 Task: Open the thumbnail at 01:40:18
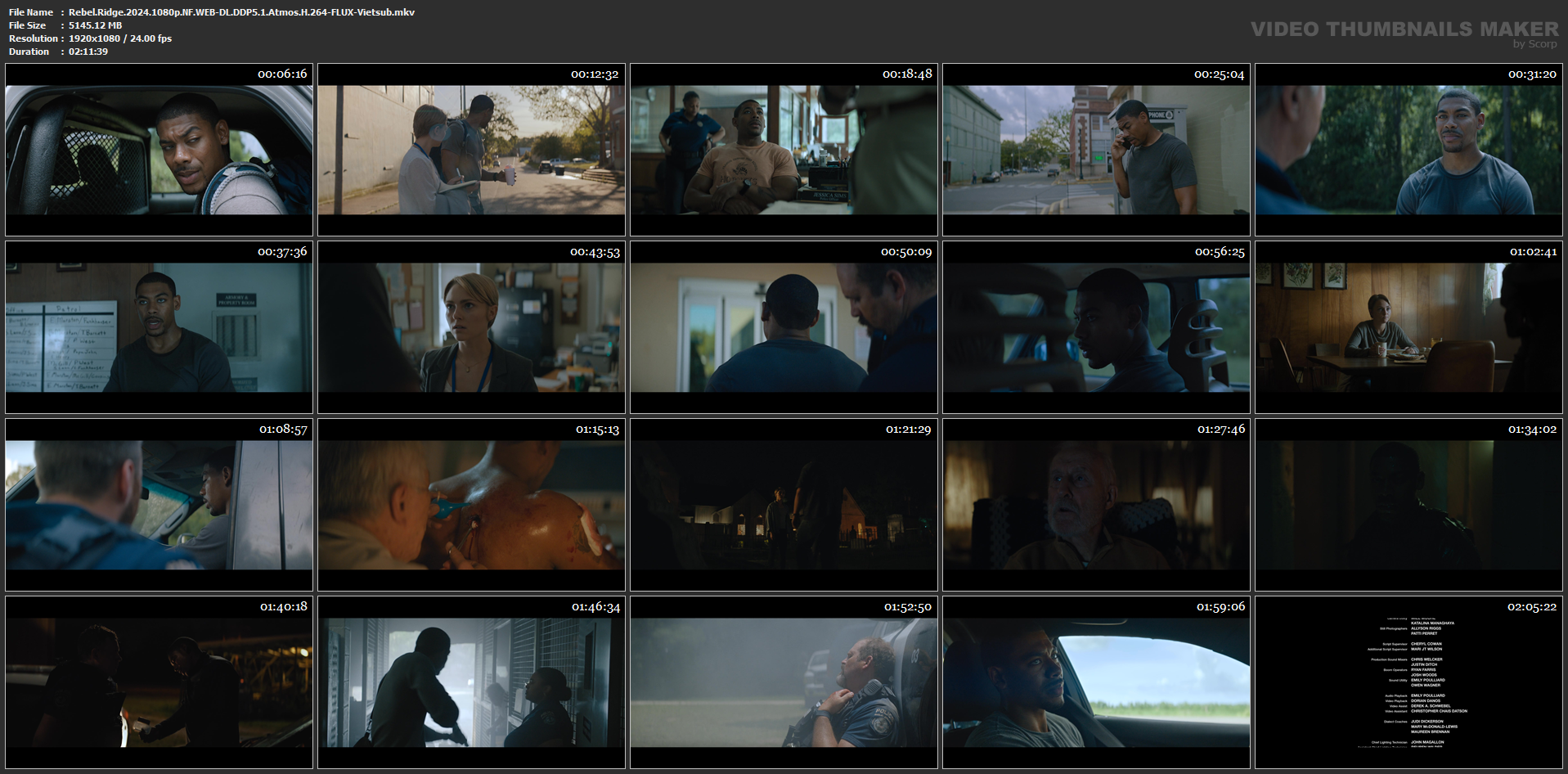point(159,682)
